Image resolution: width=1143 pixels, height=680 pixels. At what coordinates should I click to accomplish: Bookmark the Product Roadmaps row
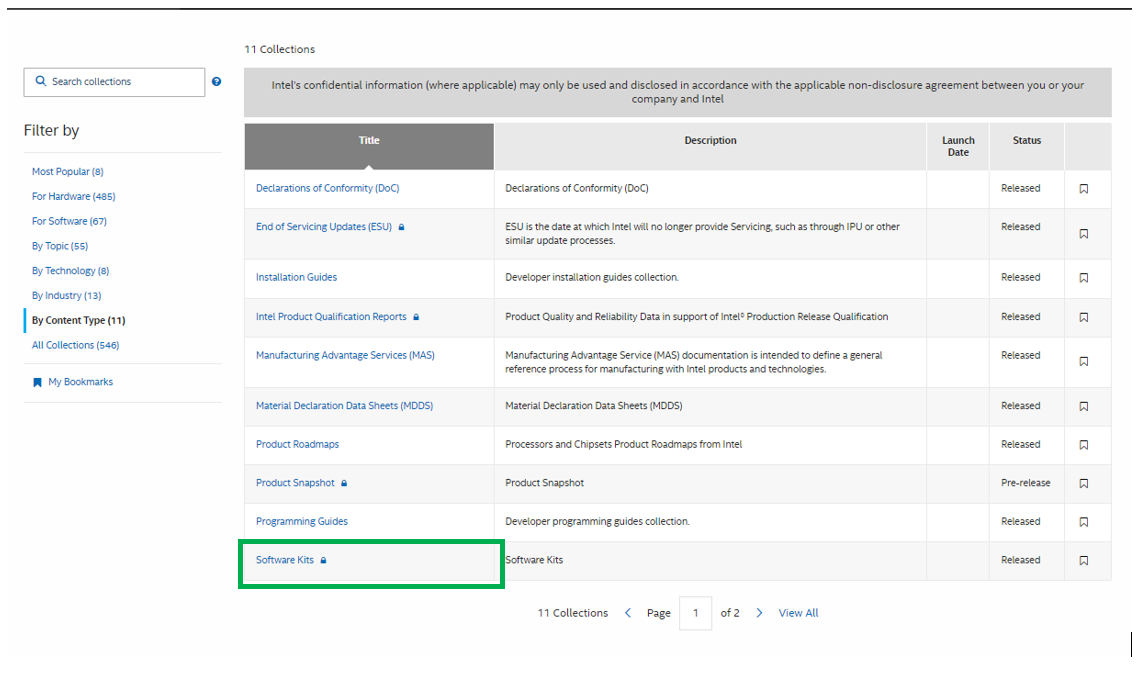tap(1084, 445)
